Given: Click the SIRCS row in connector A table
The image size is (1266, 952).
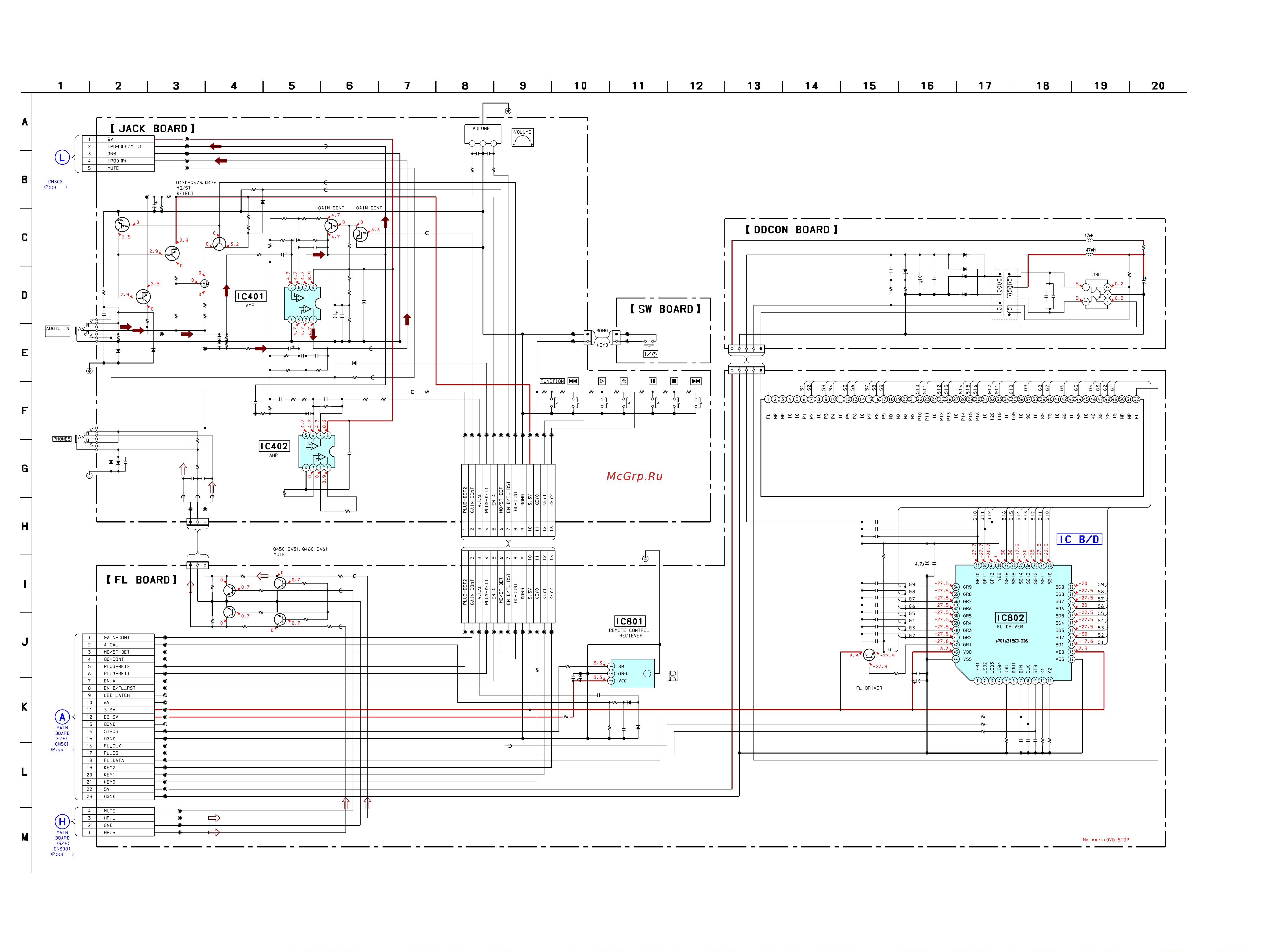Looking at the screenshot, I should pyautogui.click(x=118, y=731).
